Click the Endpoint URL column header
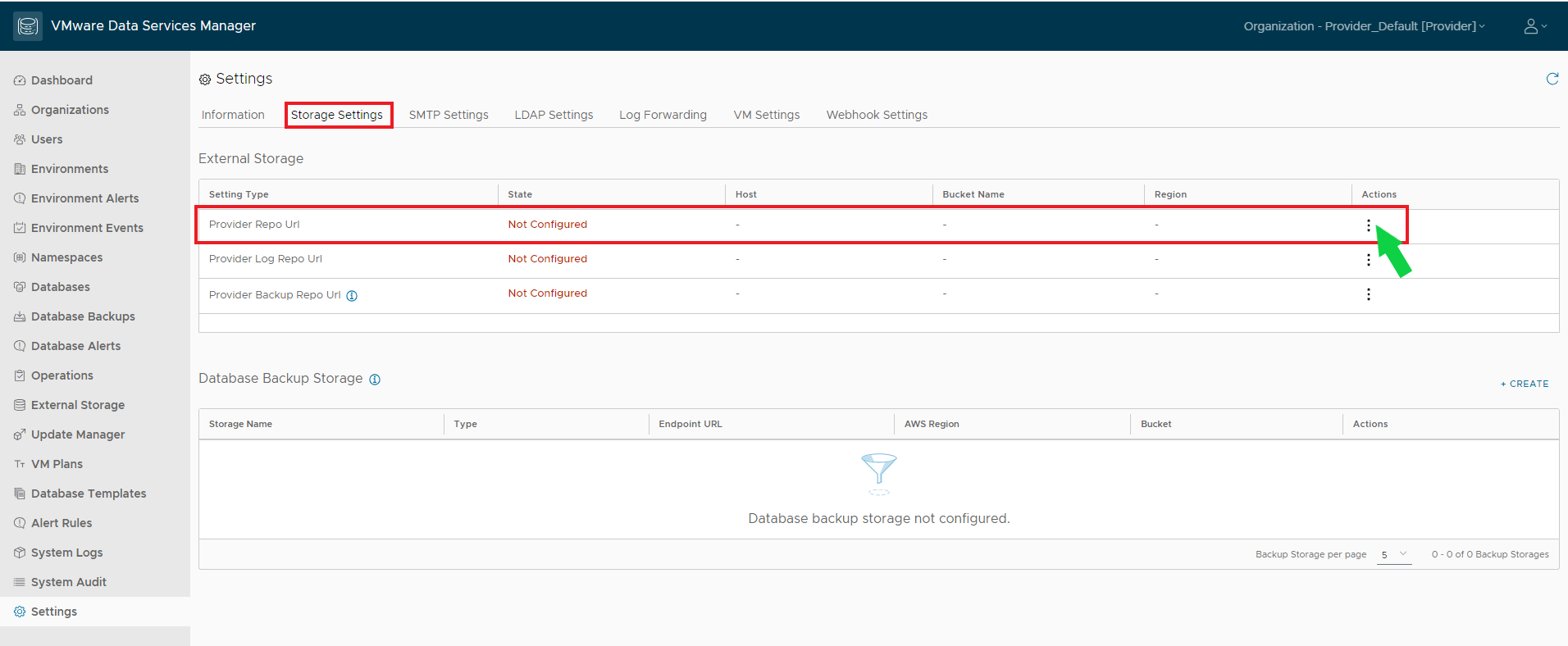The width and height of the screenshot is (1568, 646). (x=691, y=424)
